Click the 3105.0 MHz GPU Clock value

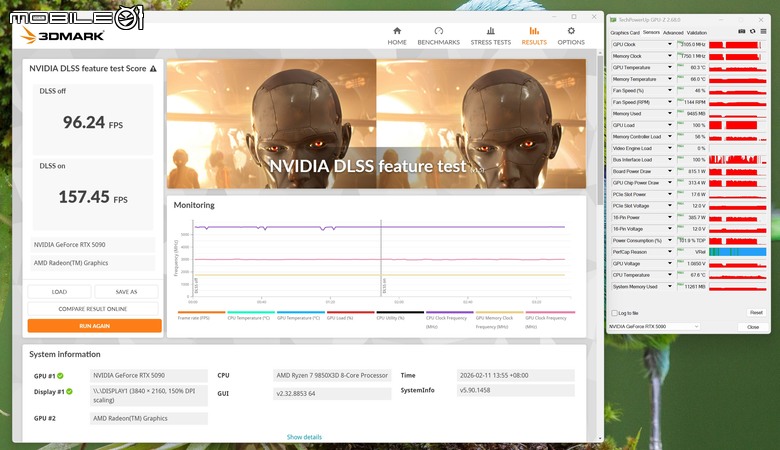[691, 45]
